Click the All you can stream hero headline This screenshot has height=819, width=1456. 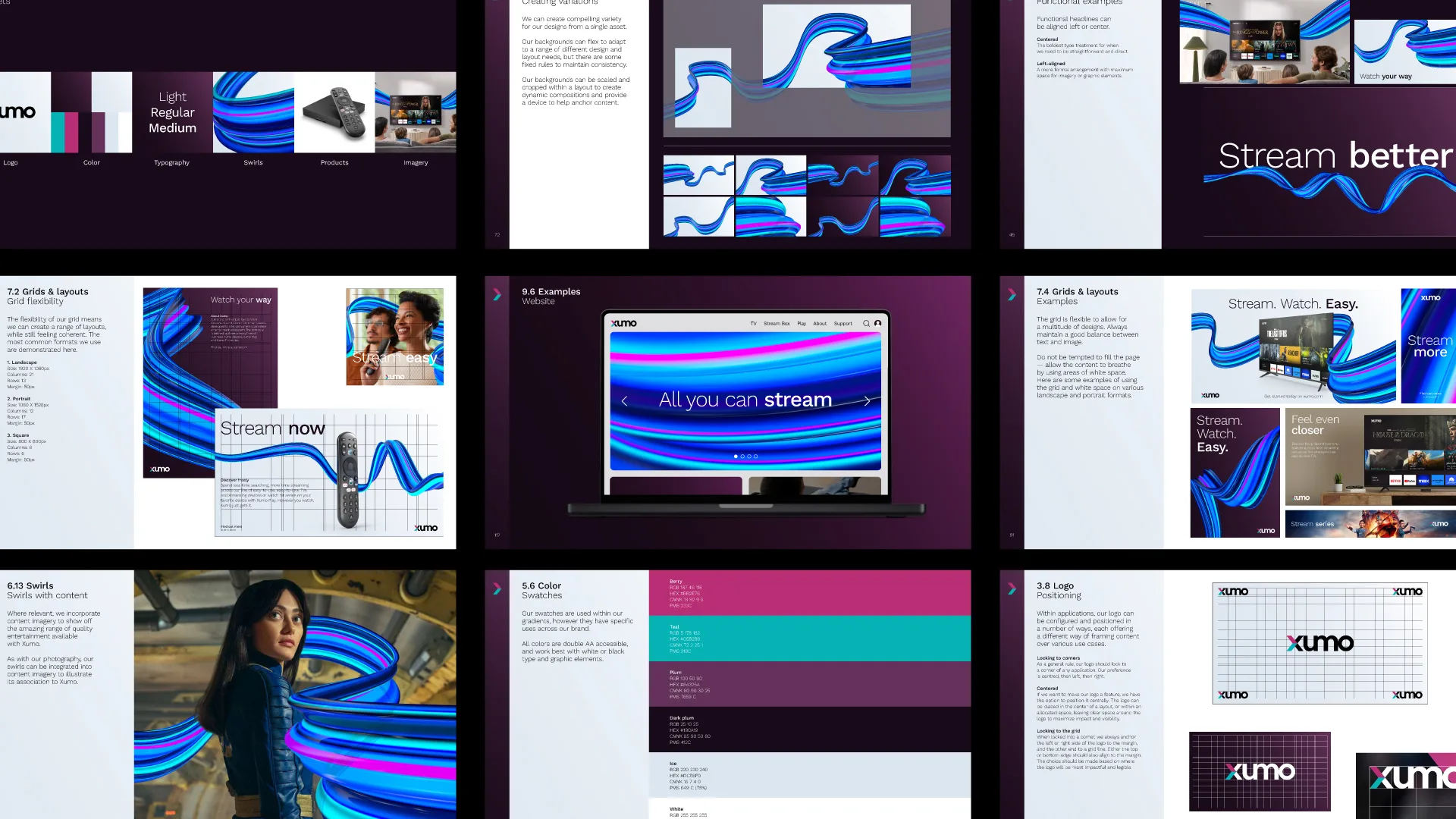[745, 400]
